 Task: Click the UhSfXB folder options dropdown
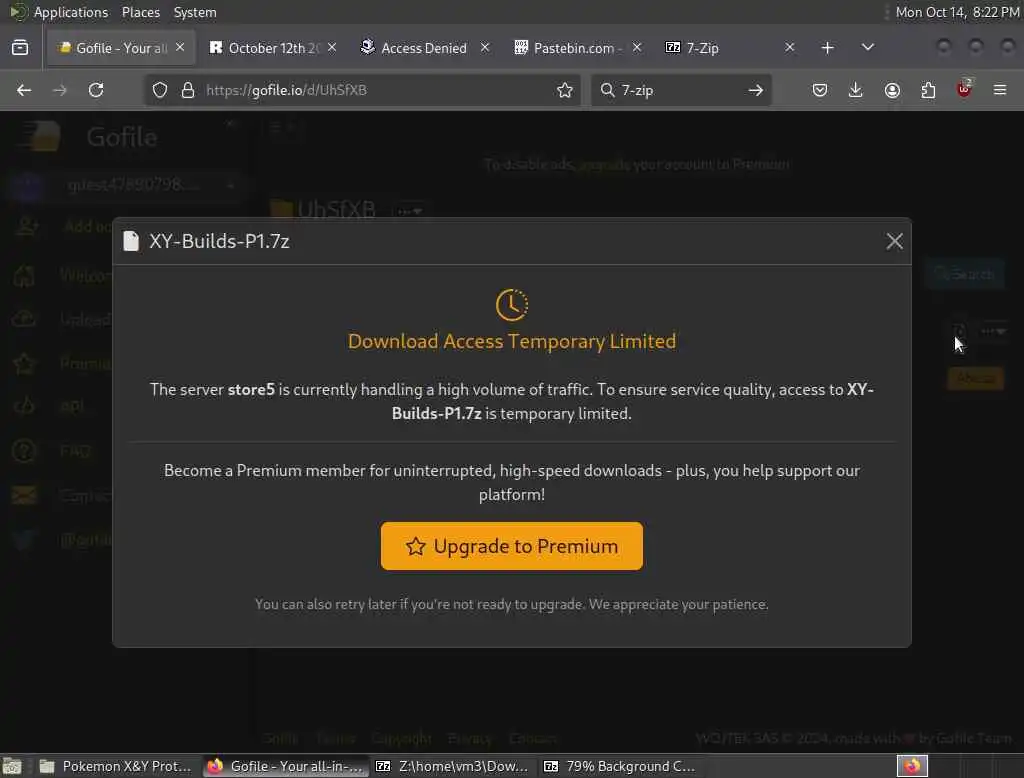[409, 211]
